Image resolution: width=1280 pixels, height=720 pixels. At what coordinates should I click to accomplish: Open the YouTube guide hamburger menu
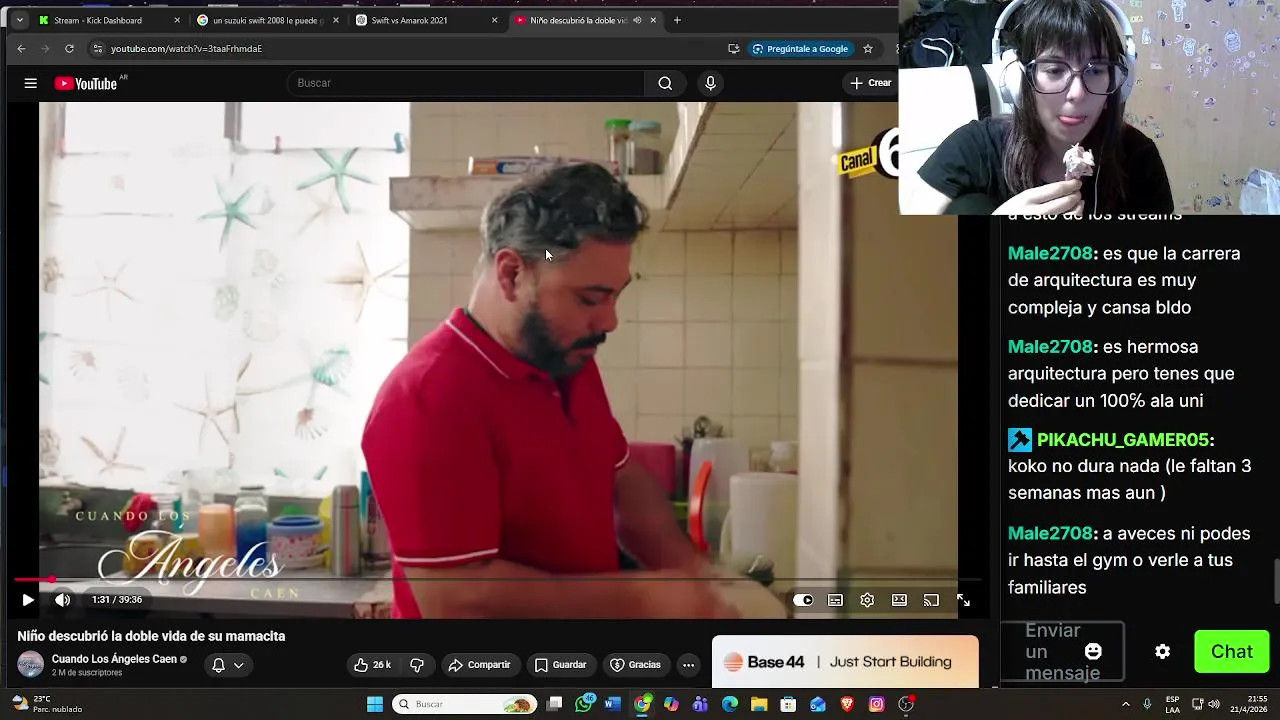30,83
